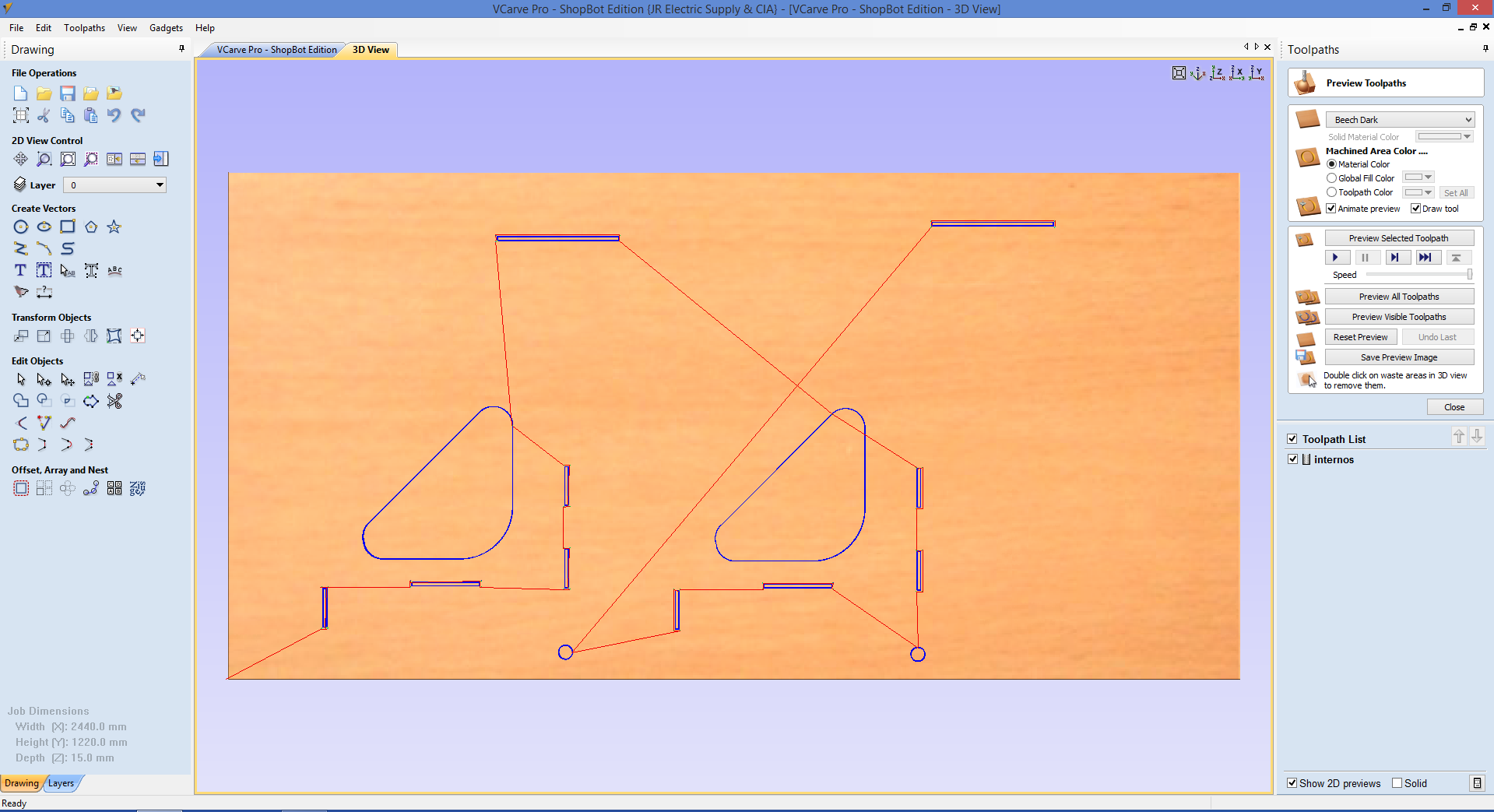Open the File menu
The height and width of the screenshot is (812, 1494).
(16, 28)
